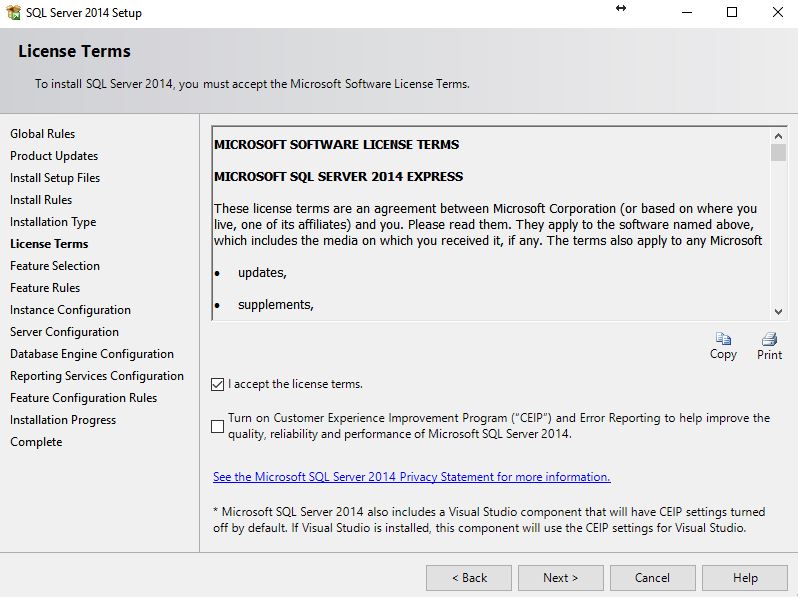
Task: Select the Instance Configuration step
Action: point(70,310)
